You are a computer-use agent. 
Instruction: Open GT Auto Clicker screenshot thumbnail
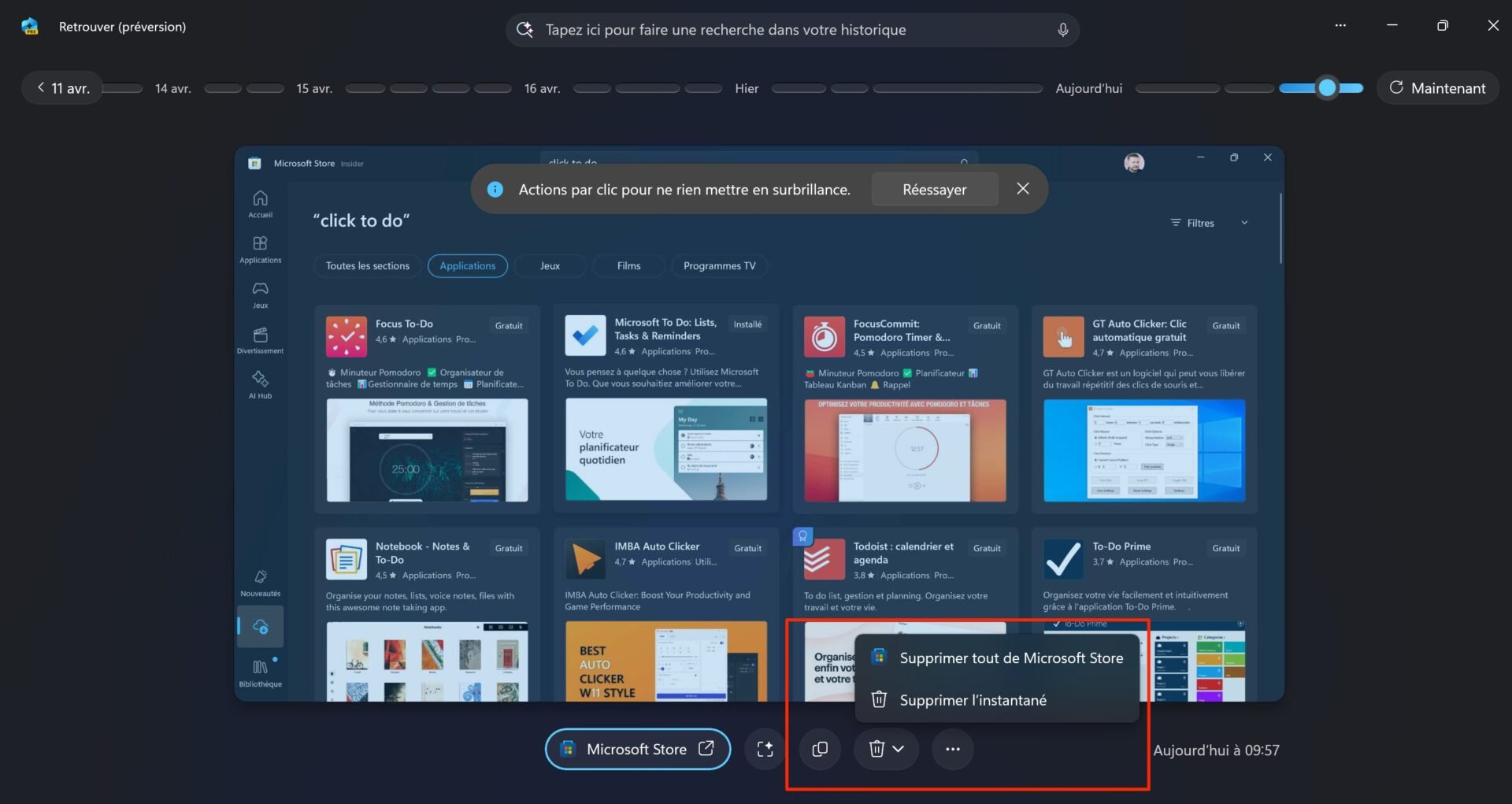click(1144, 450)
